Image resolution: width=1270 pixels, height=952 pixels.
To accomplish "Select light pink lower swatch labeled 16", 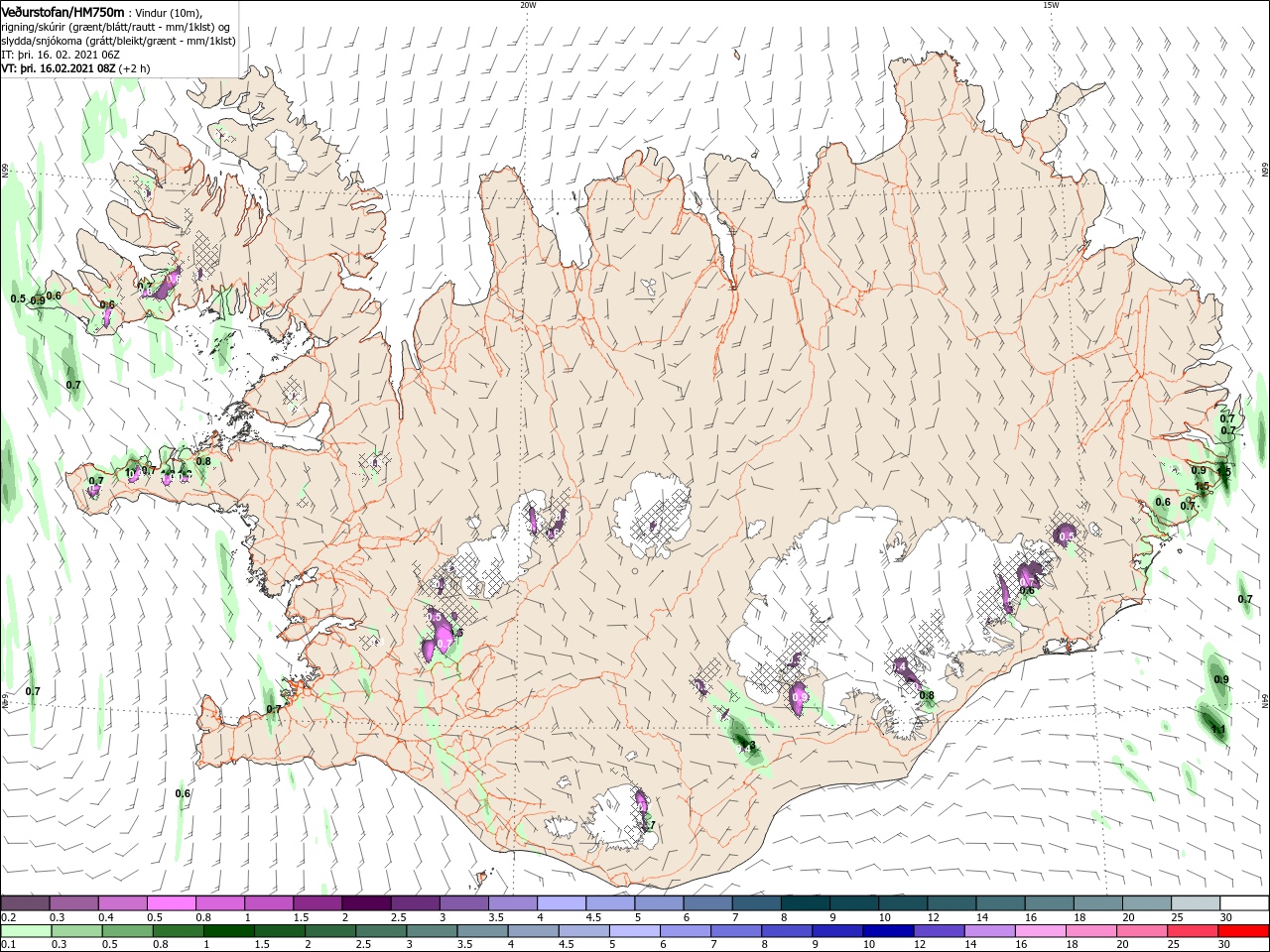I will pyautogui.click(x=1042, y=931).
